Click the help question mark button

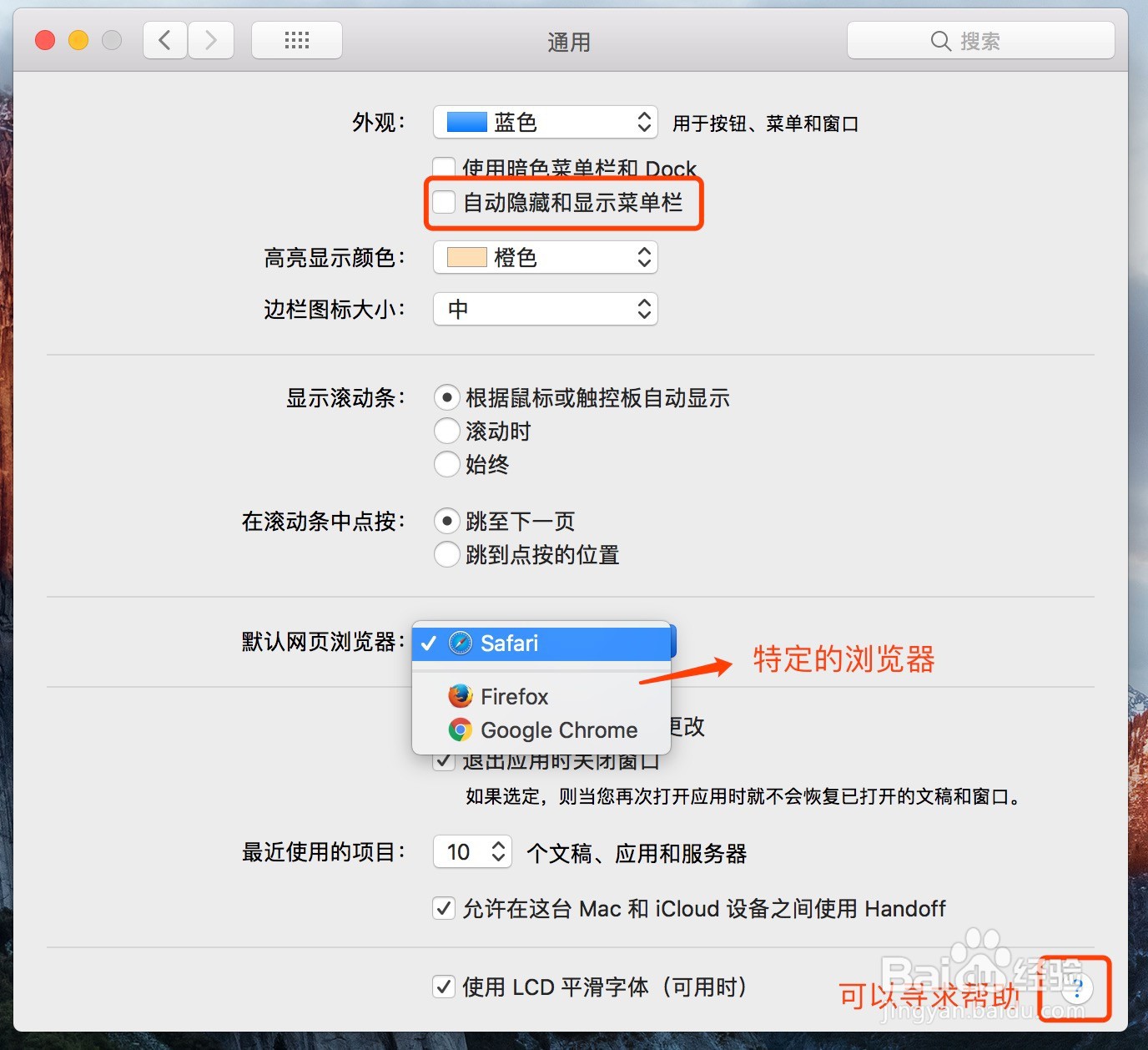coord(1077,989)
